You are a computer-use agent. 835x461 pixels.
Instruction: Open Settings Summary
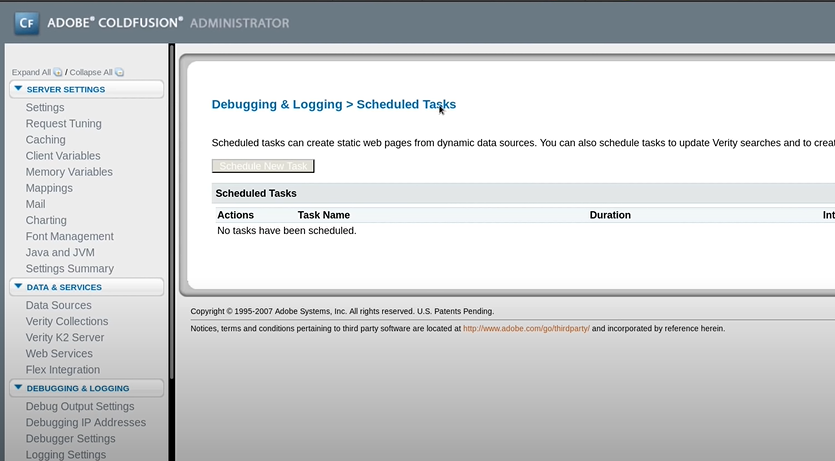[70, 269]
